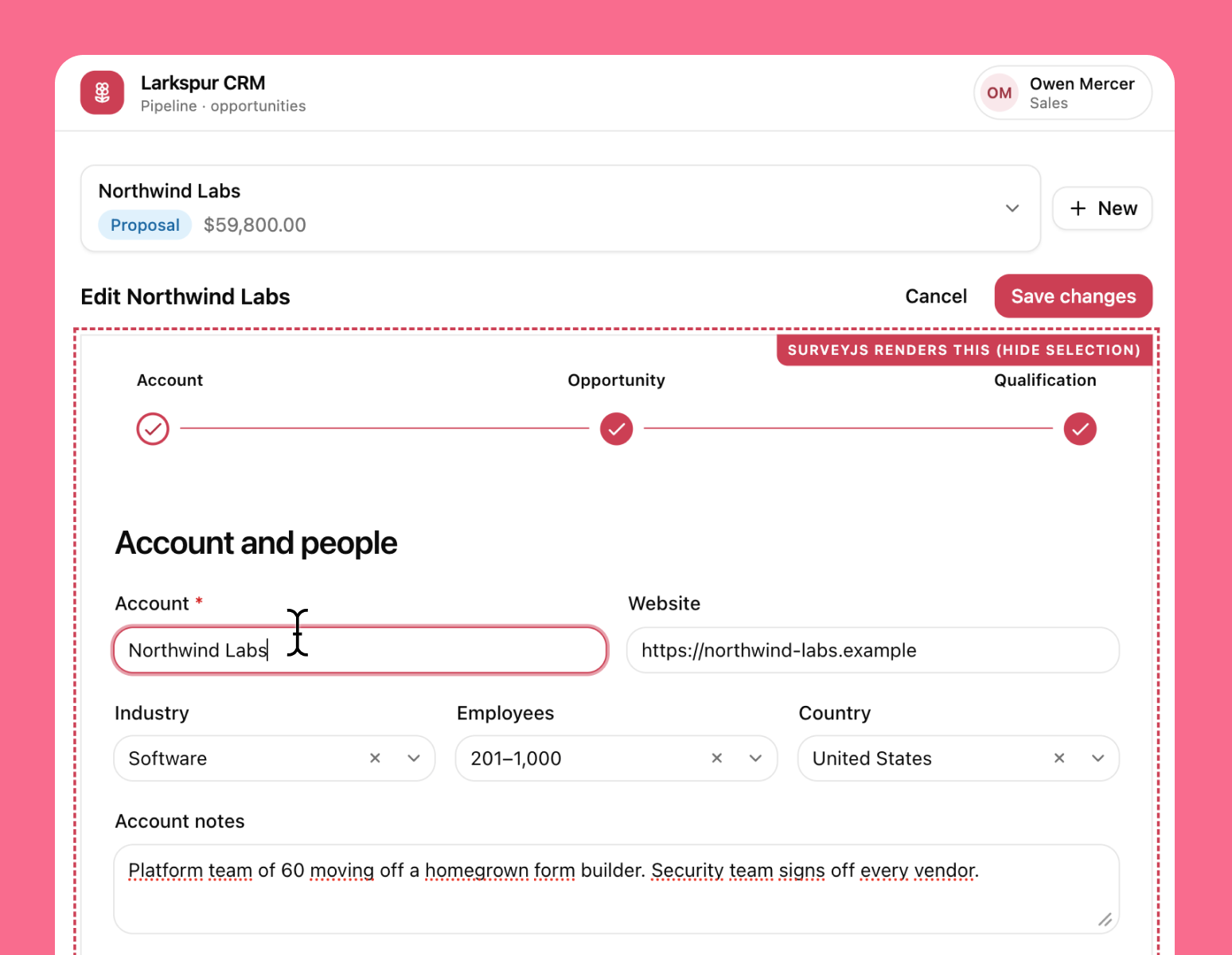Click the Owen Mercer Sales profile pill
This screenshot has width=1232, height=955.
[1062, 93]
